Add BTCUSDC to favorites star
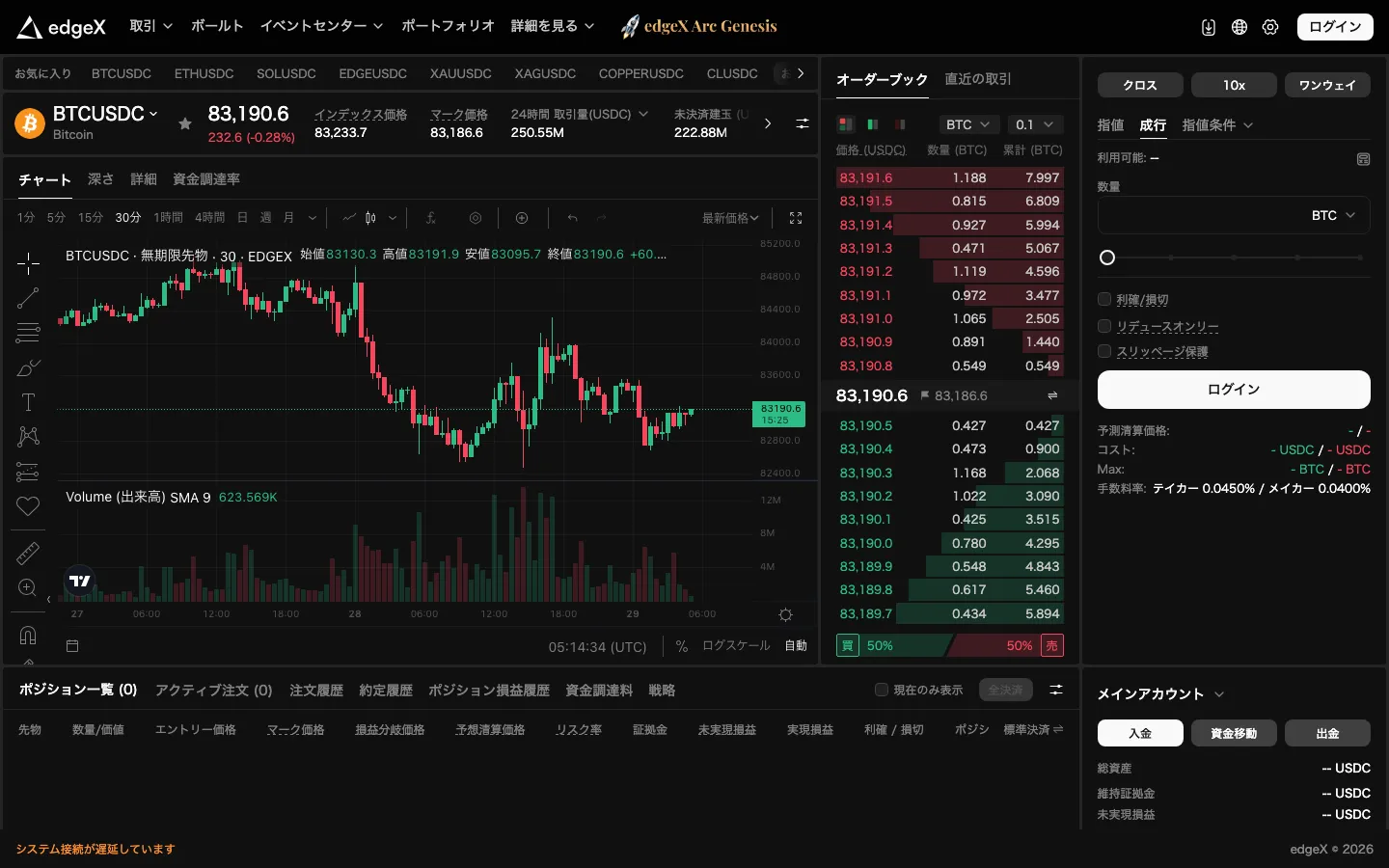This screenshot has width=1389, height=868. click(185, 123)
